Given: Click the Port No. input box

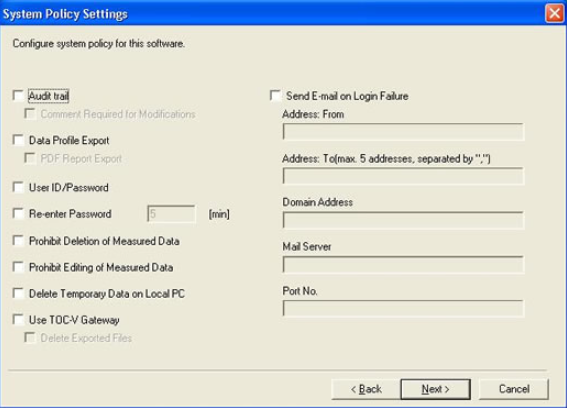Looking at the screenshot, I should tap(403, 309).
